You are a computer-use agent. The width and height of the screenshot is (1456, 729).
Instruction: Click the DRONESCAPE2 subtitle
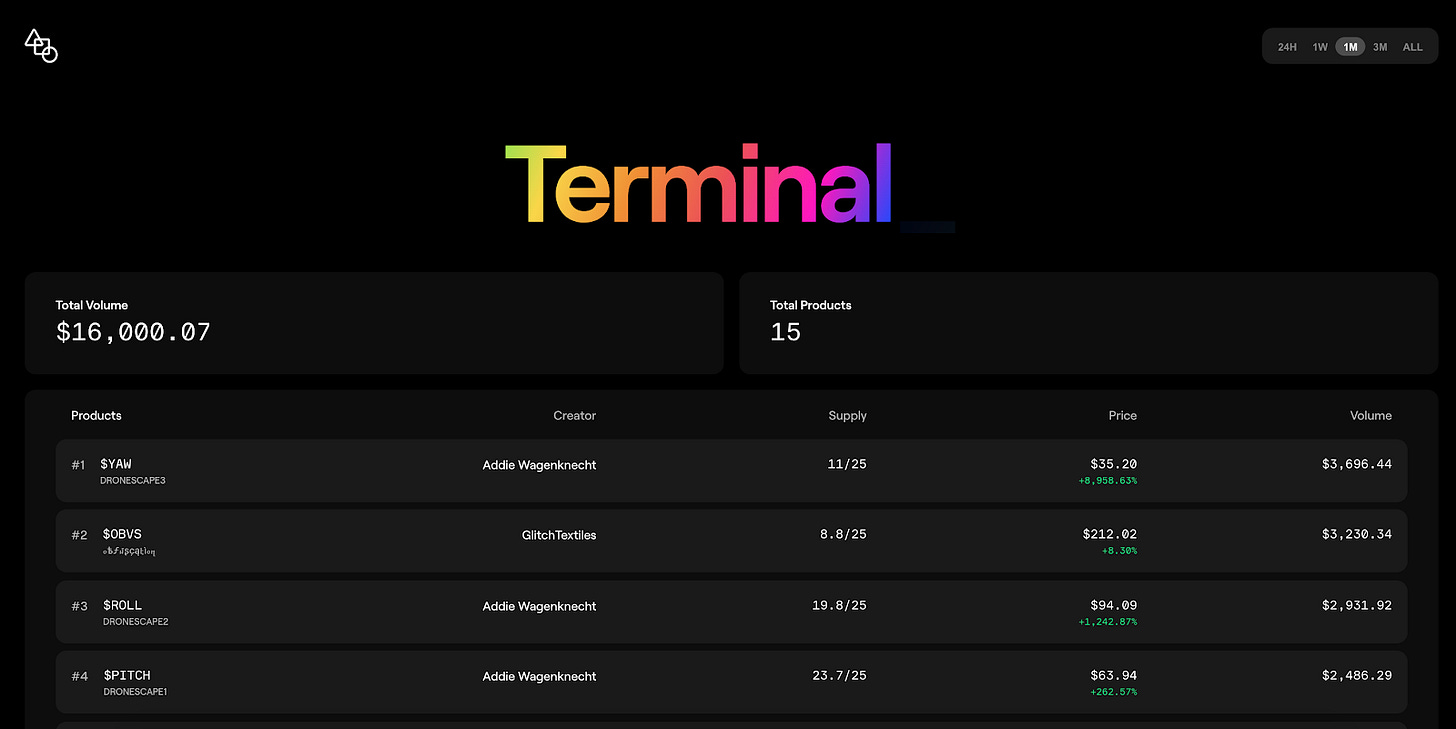(x=135, y=622)
